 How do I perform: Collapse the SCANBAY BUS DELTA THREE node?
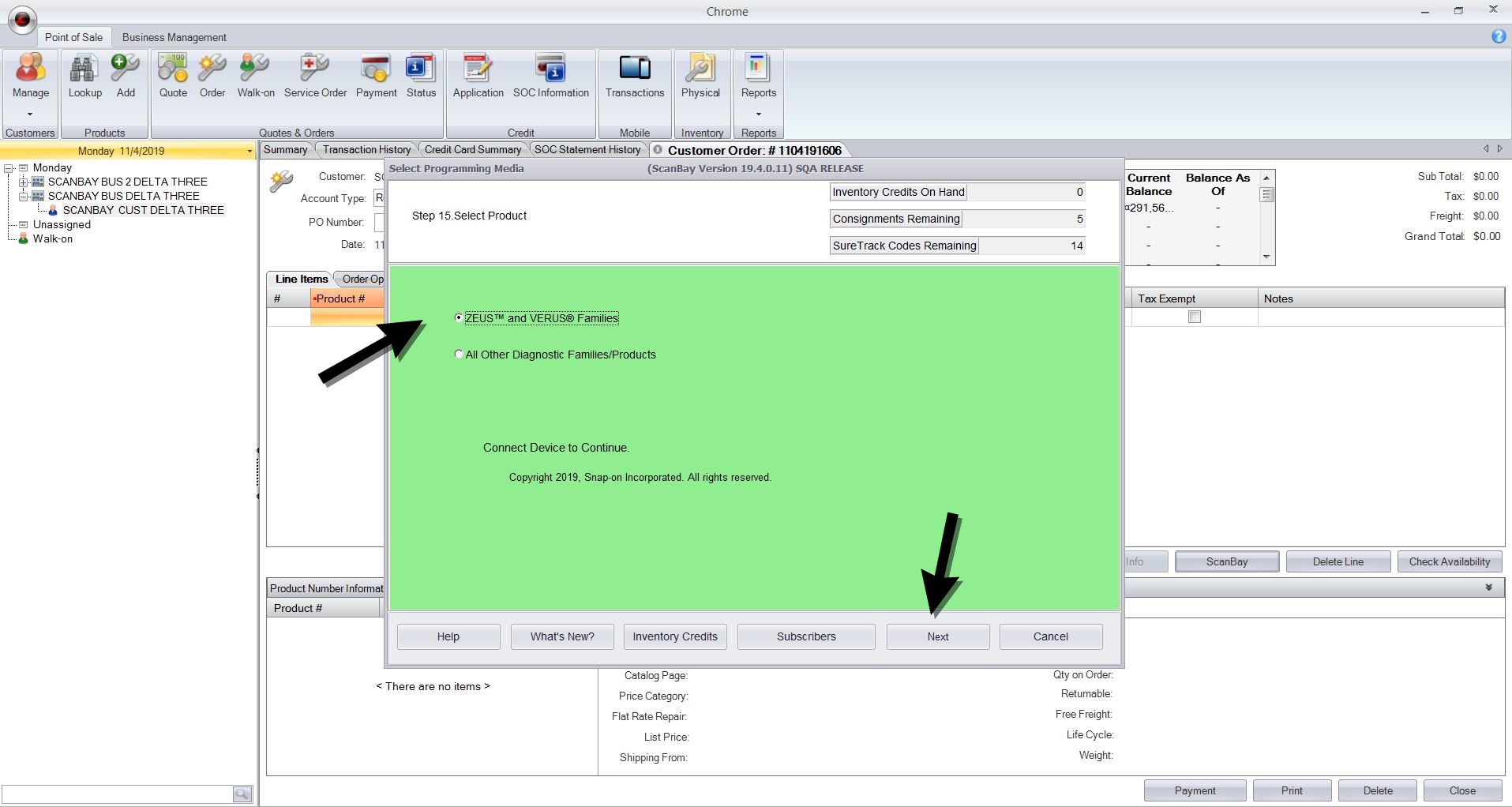click(x=24, y=196)
